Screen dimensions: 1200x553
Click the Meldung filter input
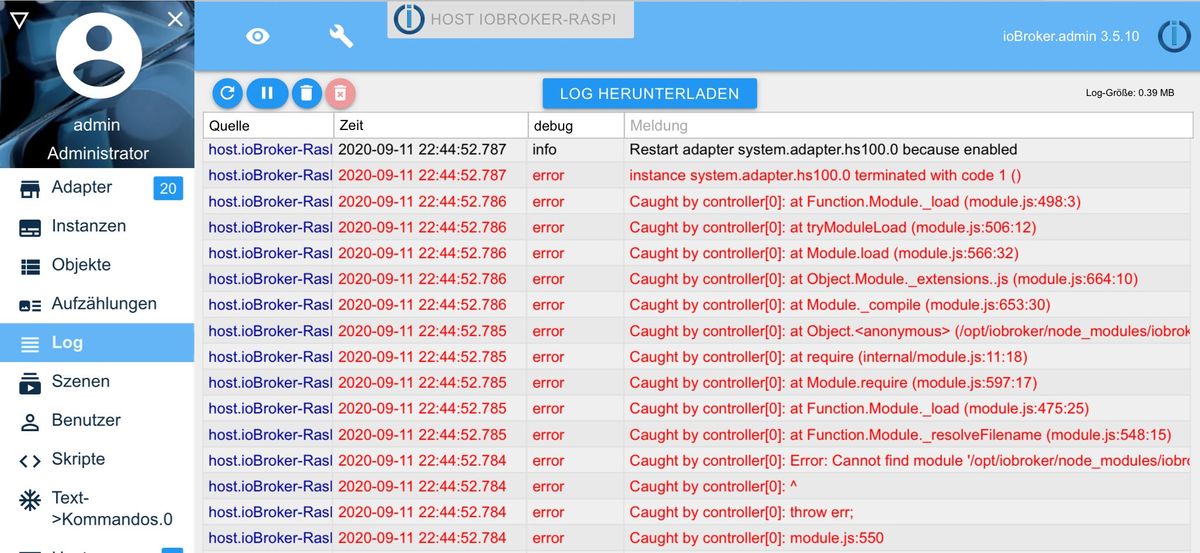[908, 125]
